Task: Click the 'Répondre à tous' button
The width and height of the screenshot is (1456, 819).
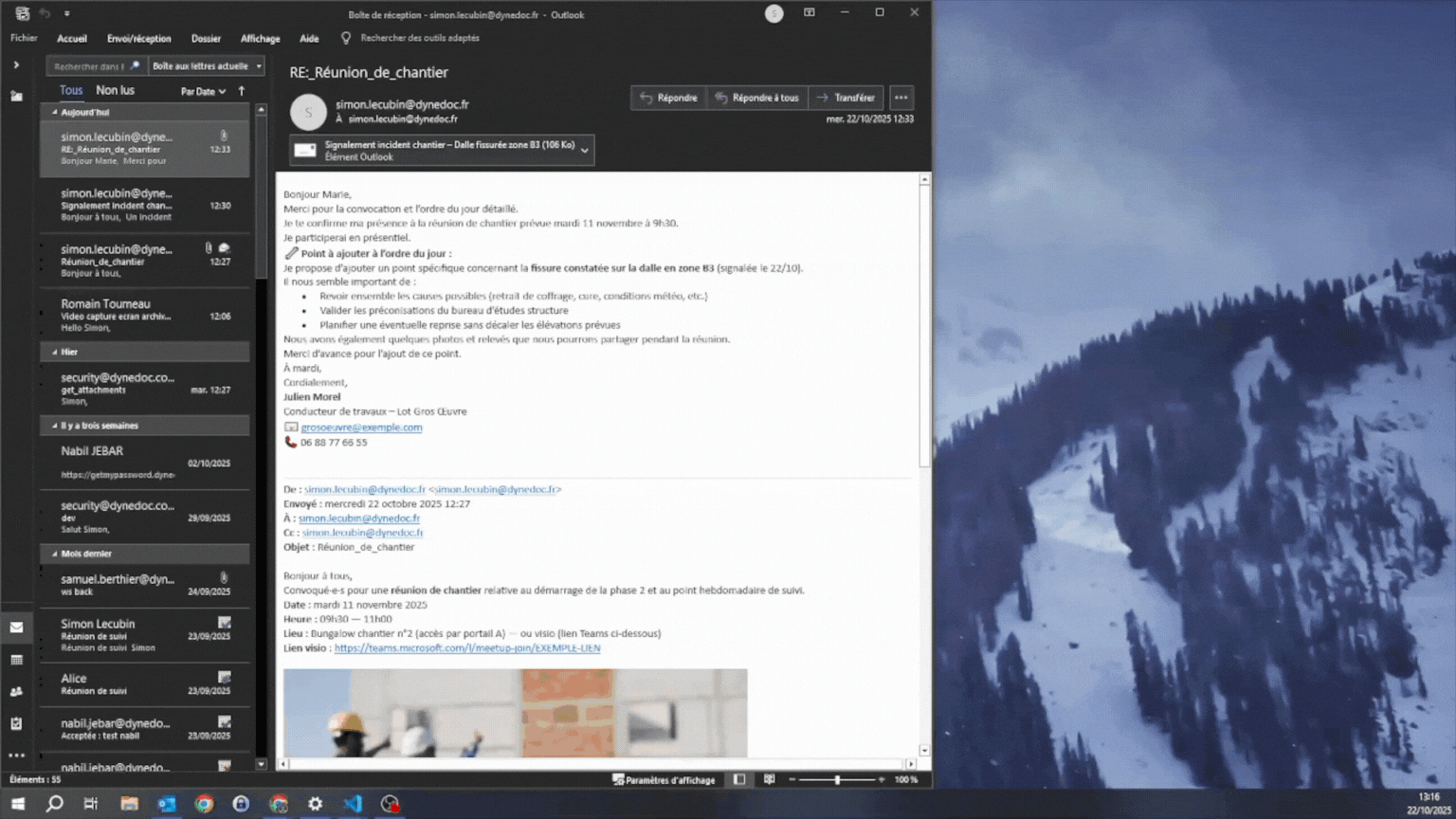Action: (x=756, y=98)
